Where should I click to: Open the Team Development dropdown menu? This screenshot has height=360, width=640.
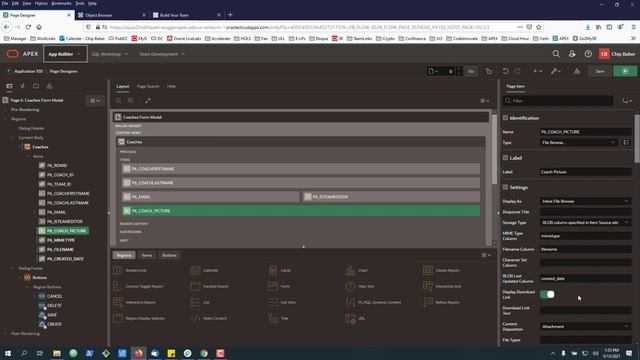[162, 54]
